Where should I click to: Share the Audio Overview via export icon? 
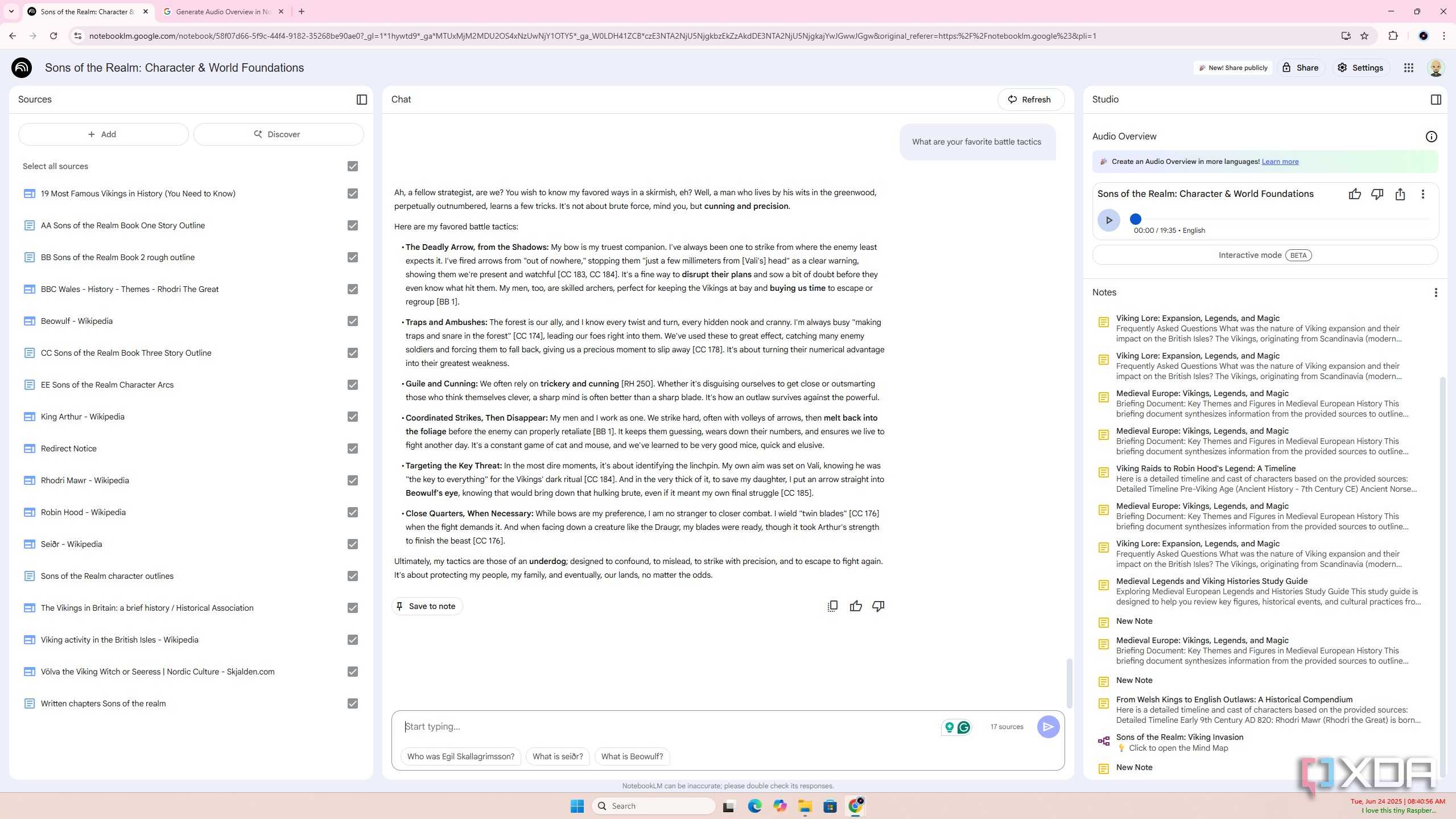point(1400,194)
